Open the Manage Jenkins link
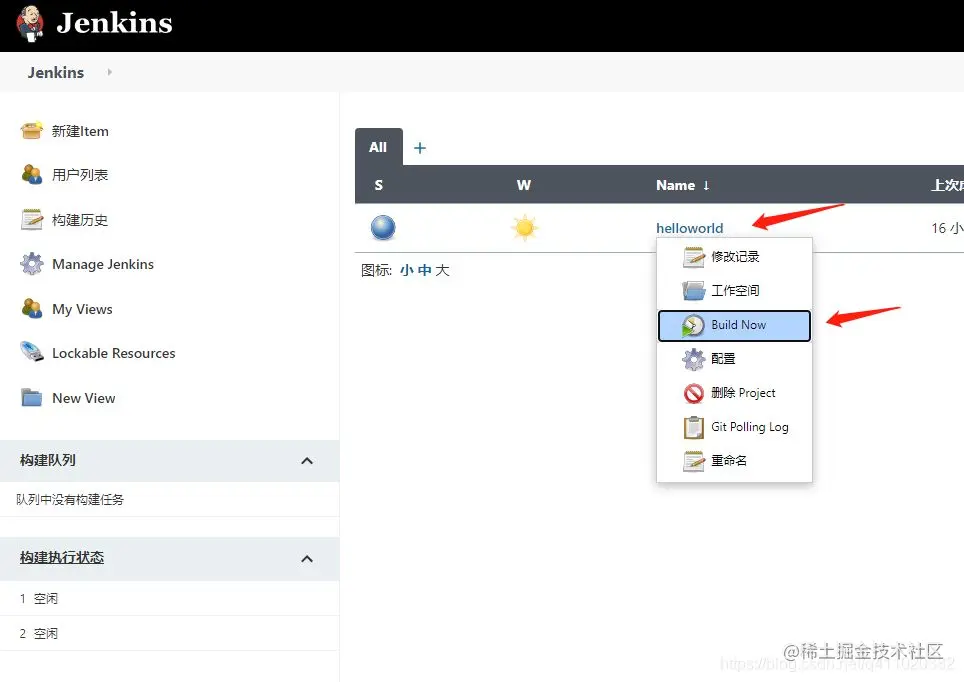 pos(103,264)
